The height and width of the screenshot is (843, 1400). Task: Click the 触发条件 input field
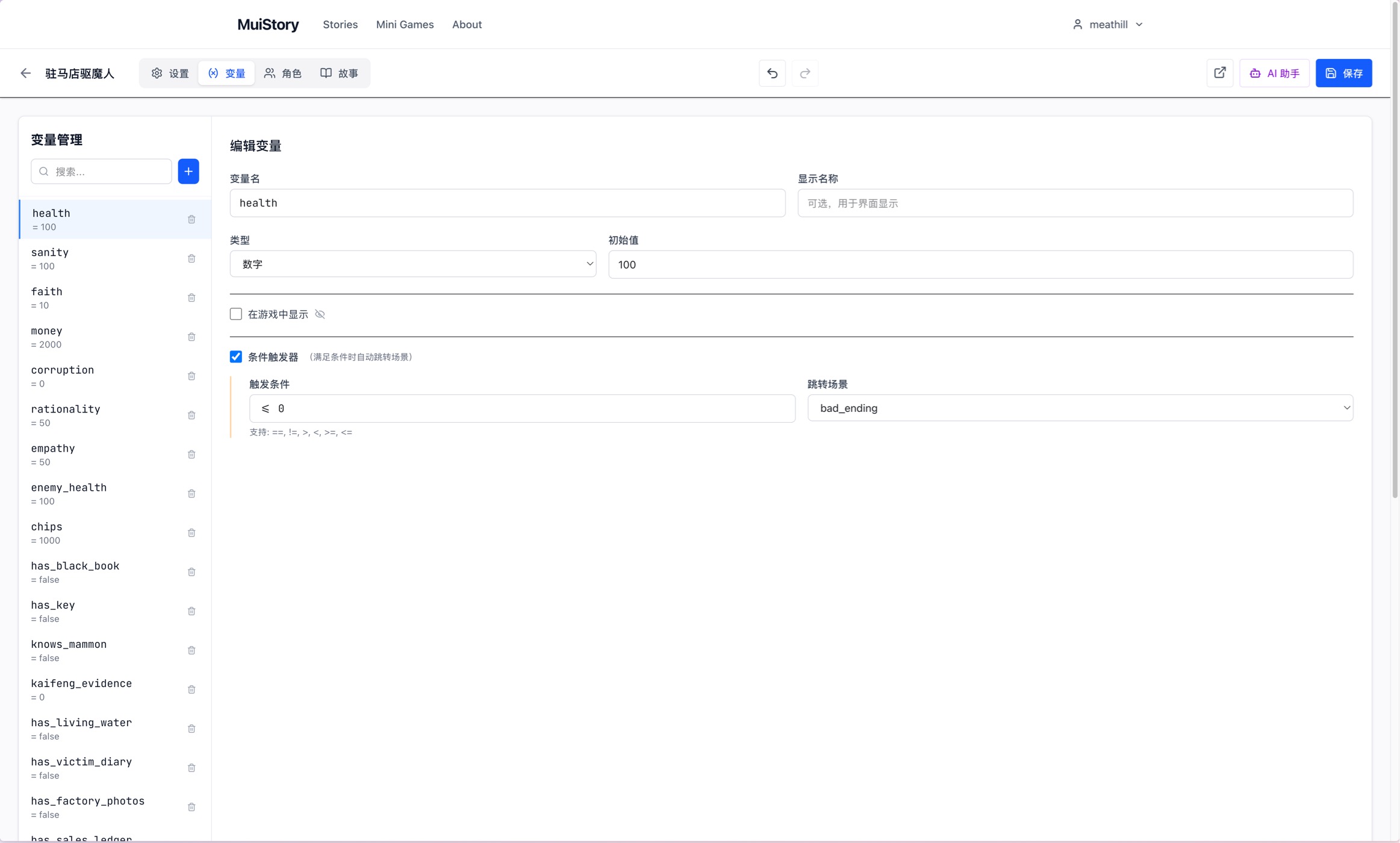click(522, 409)
